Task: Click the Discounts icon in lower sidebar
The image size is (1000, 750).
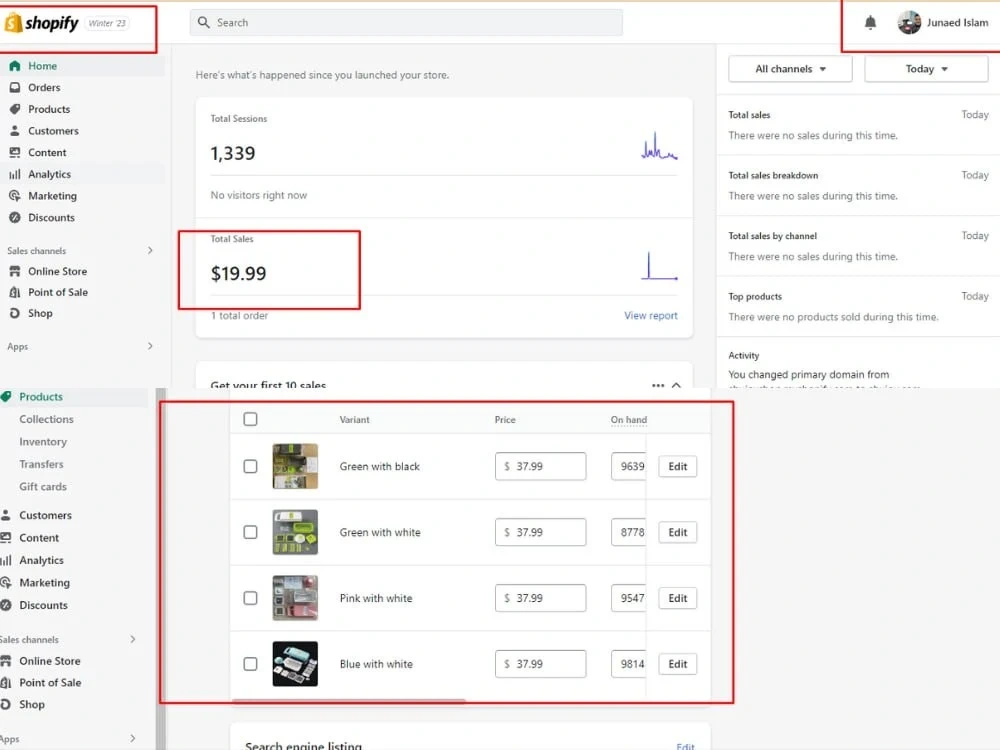Action: [x=6, y=605]
